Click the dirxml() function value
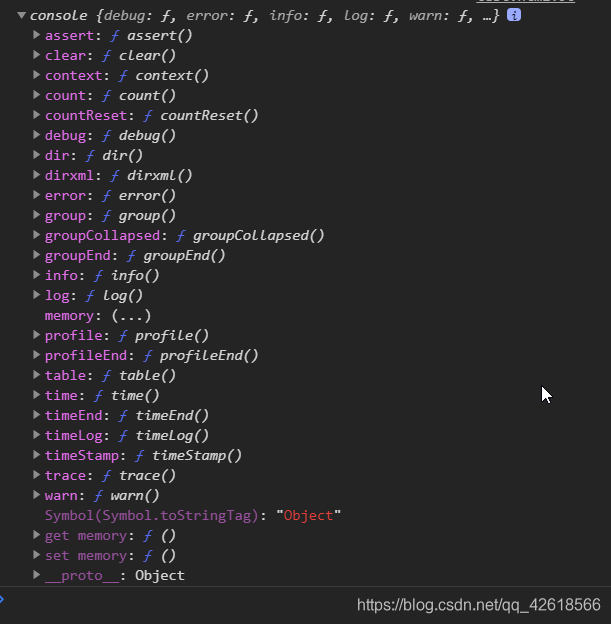Screen dimensions: 611x624 pos(160,176)
